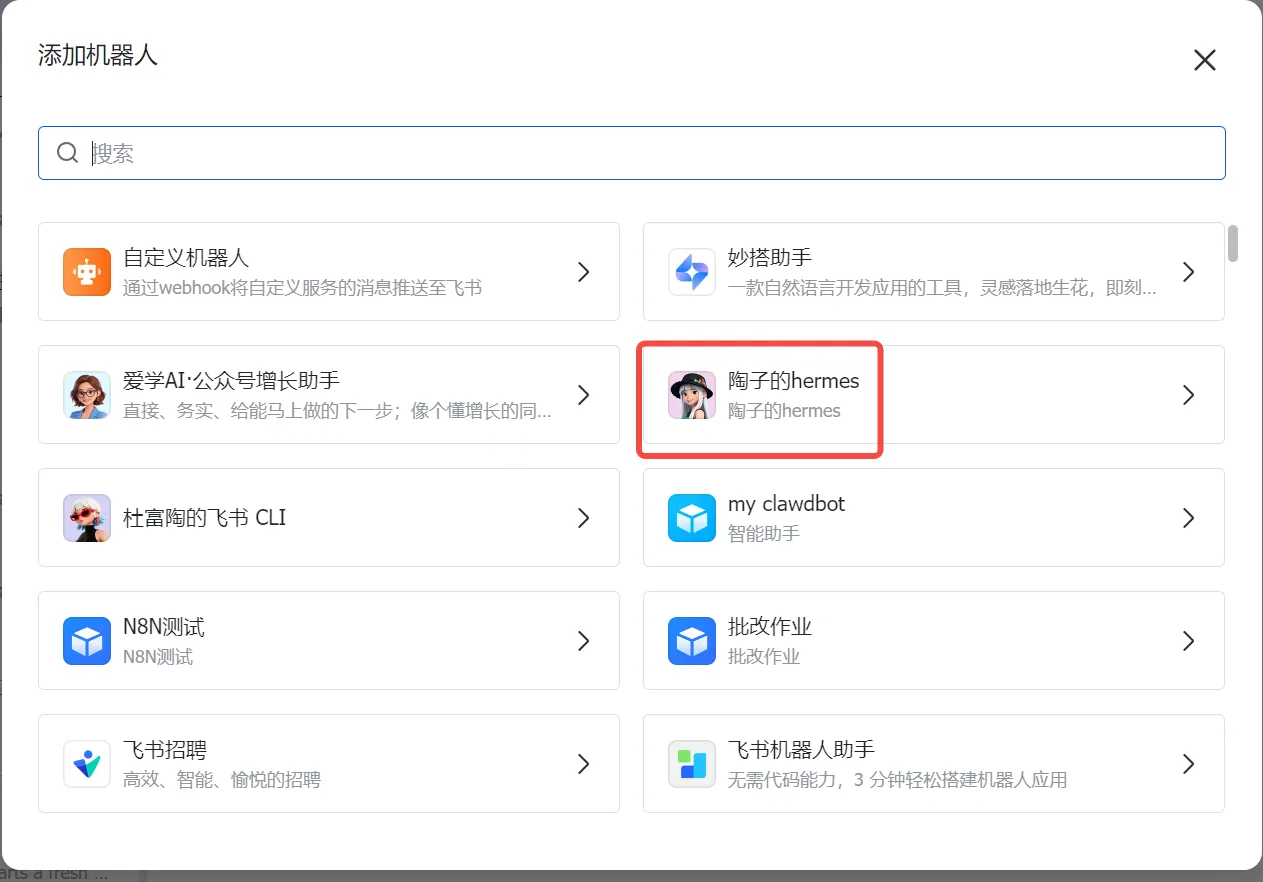Viewport: 1263px width, 882px height.
Task: Open 自定义机器人 via its chevron arrow
Action: pyautogui.click(x=584, y=272)
